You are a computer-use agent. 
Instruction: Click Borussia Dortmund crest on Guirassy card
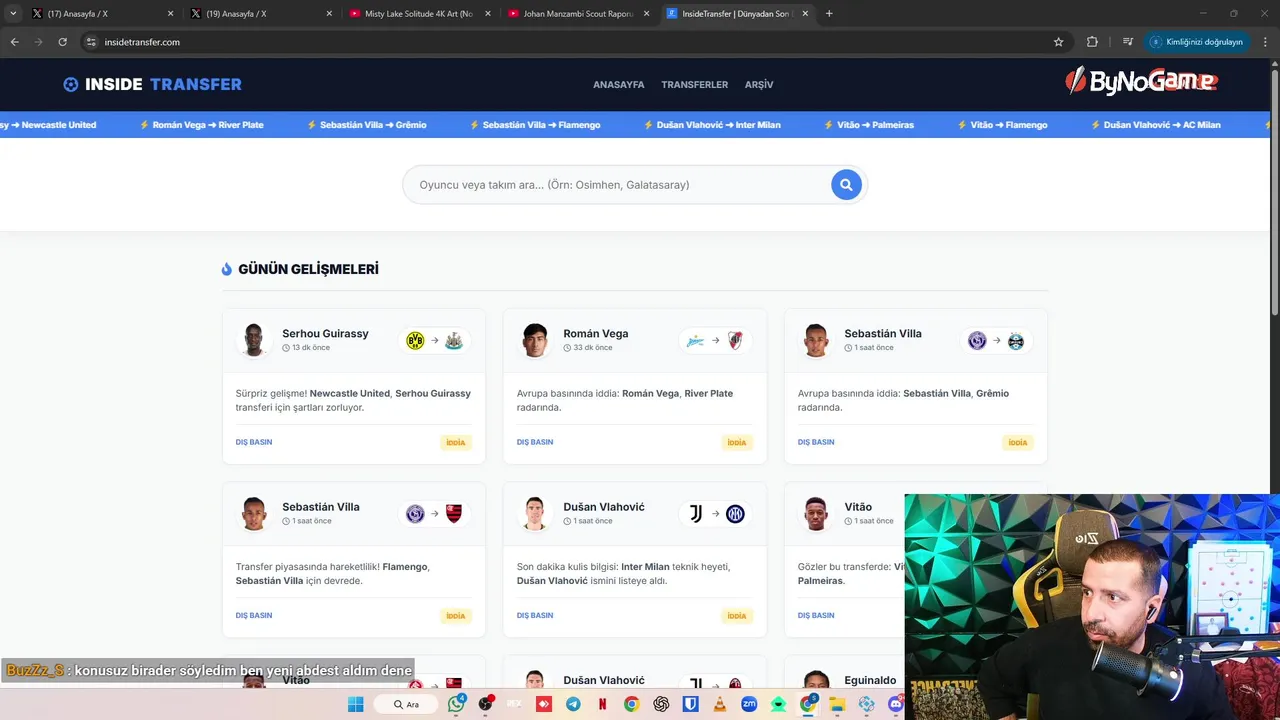pyautogui.click(x=415, y=341)
